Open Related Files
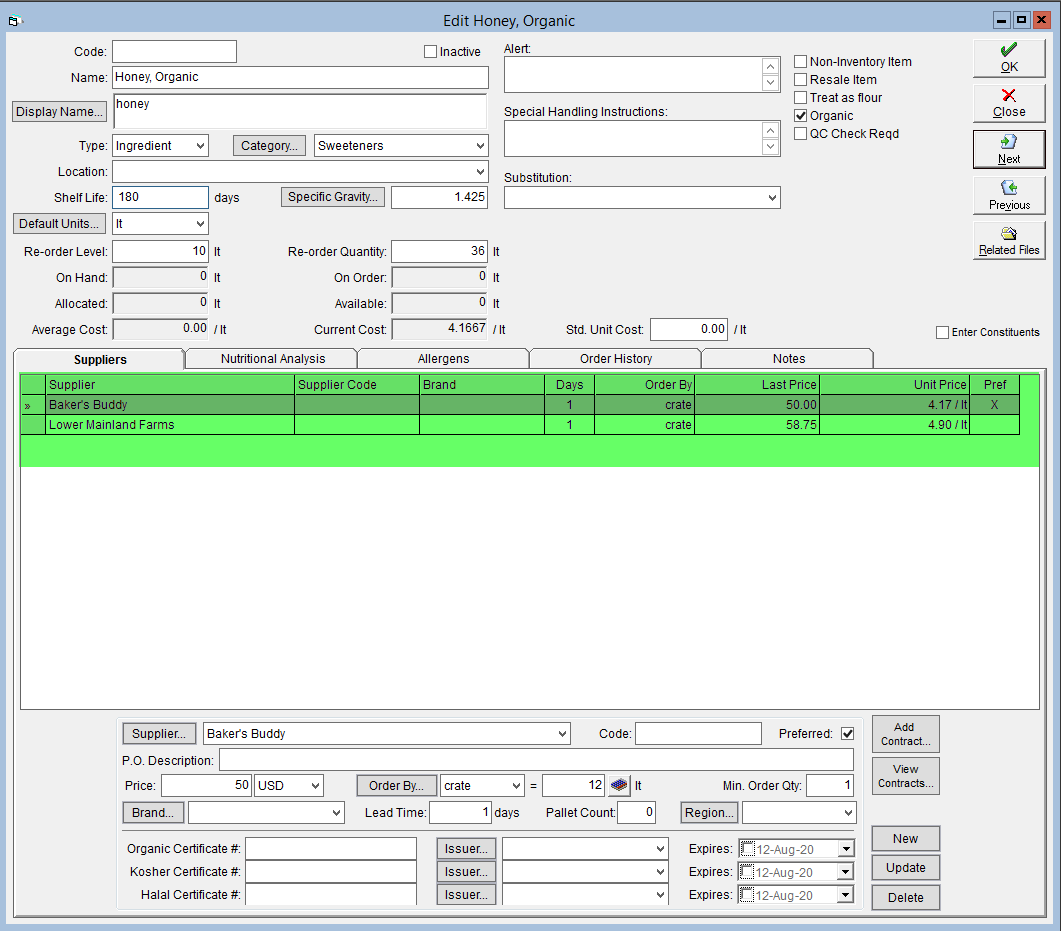The image size is (1061, 931). [x=1008, y=241]
